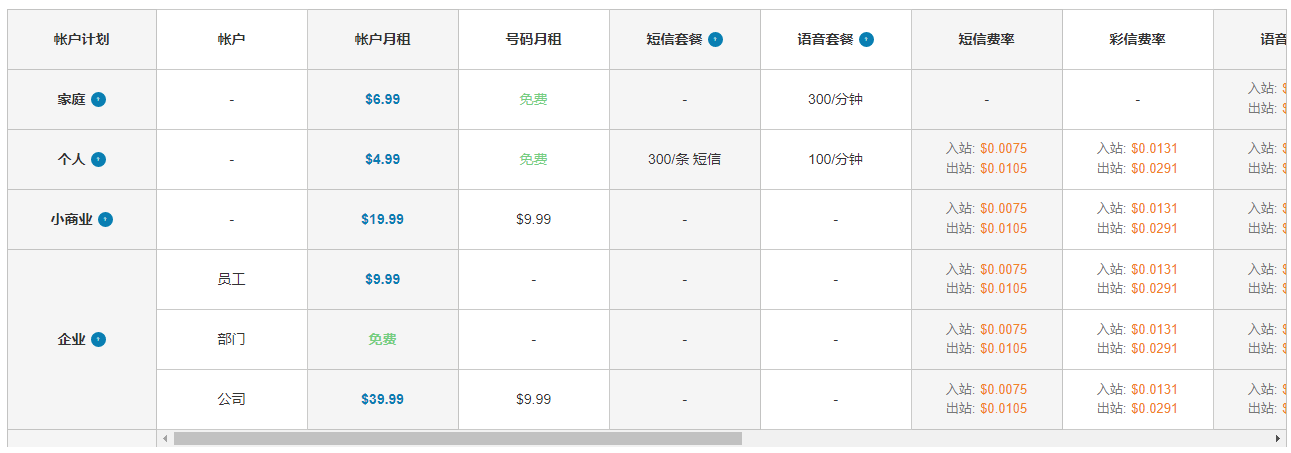Click the horizontal scrollbar right arrow

point(1277,439)
